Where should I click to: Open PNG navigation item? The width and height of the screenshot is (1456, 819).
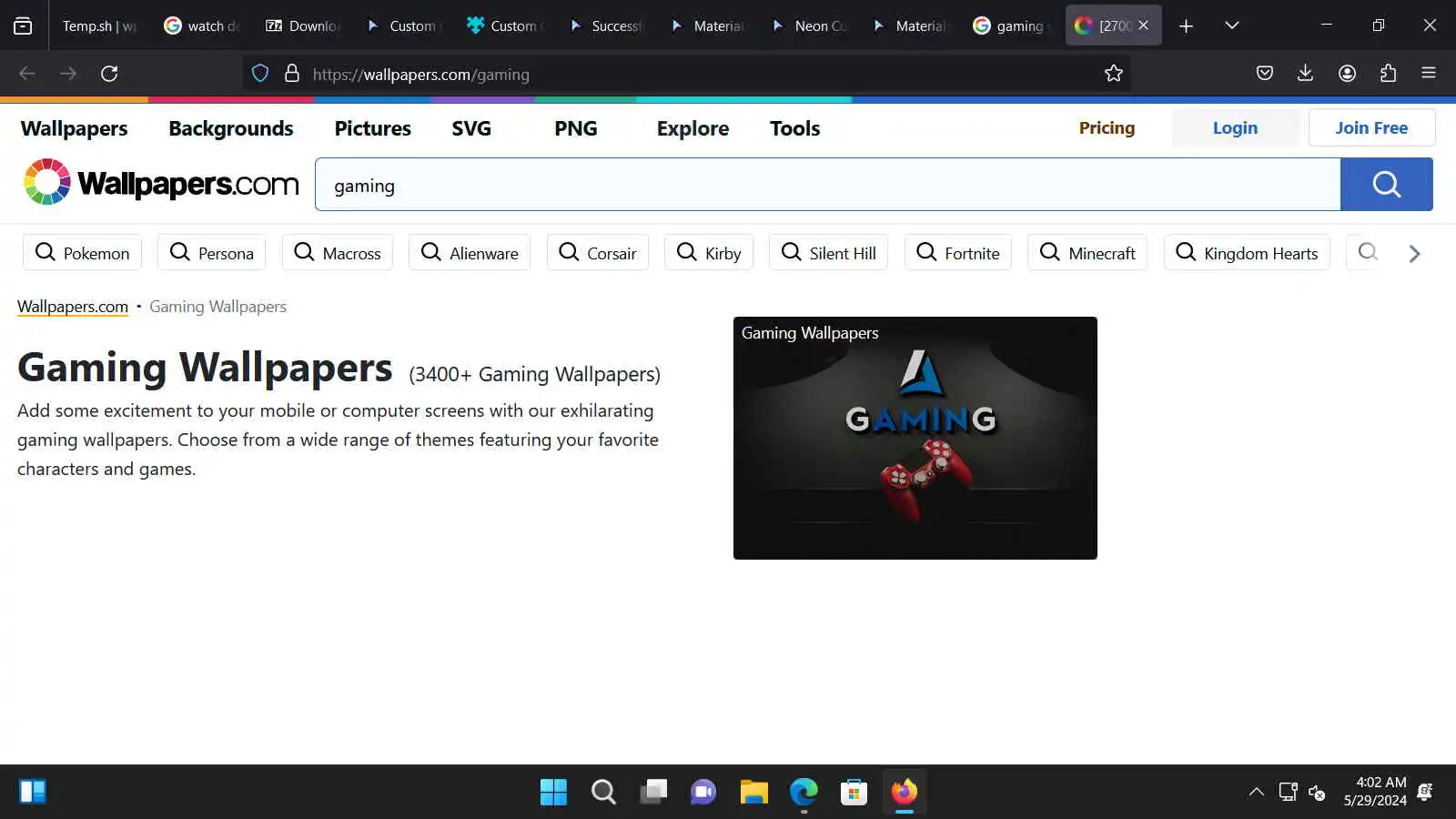click(x=576, y=128)
